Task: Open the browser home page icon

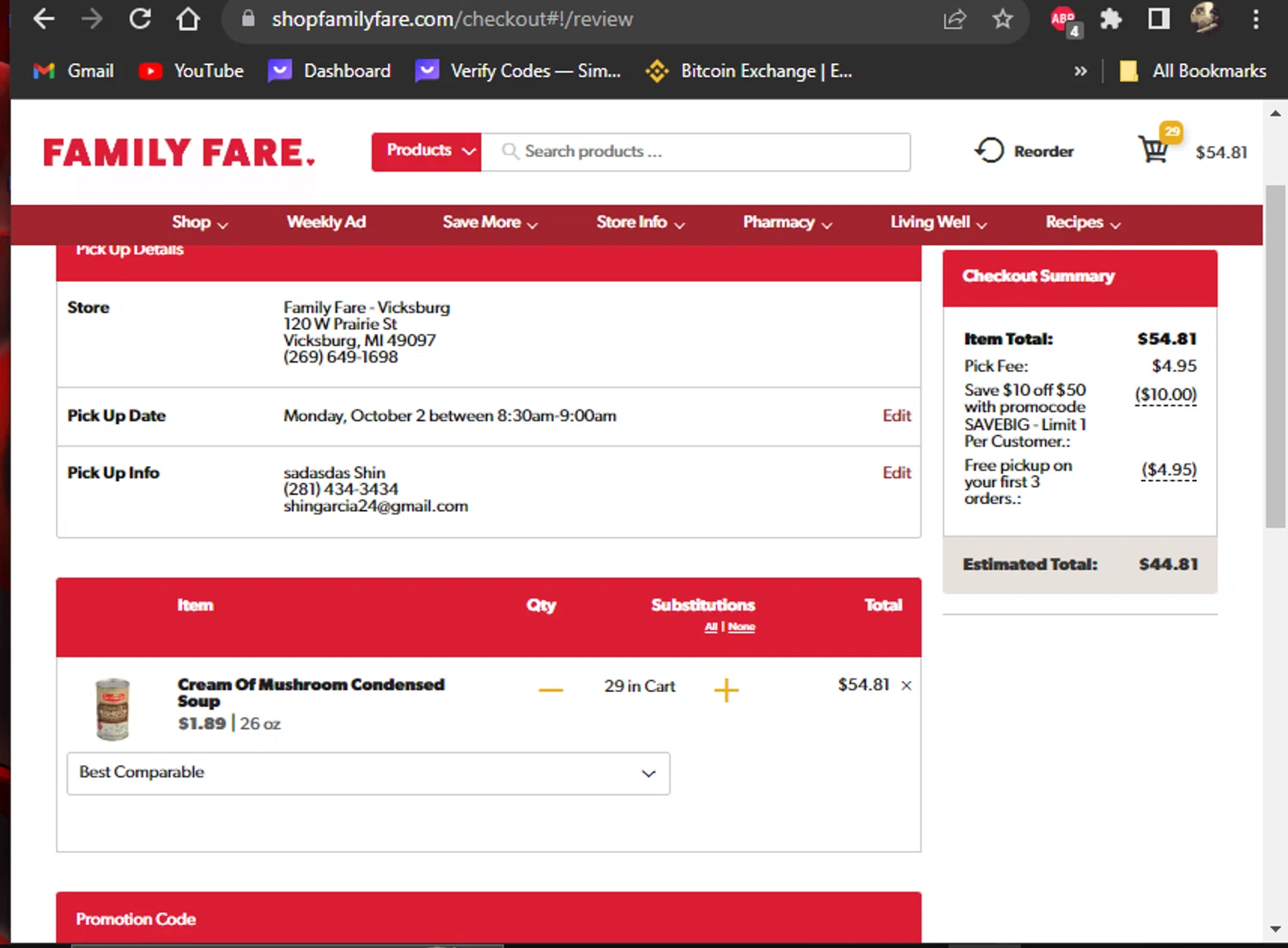Action: [x=188, y=19]
